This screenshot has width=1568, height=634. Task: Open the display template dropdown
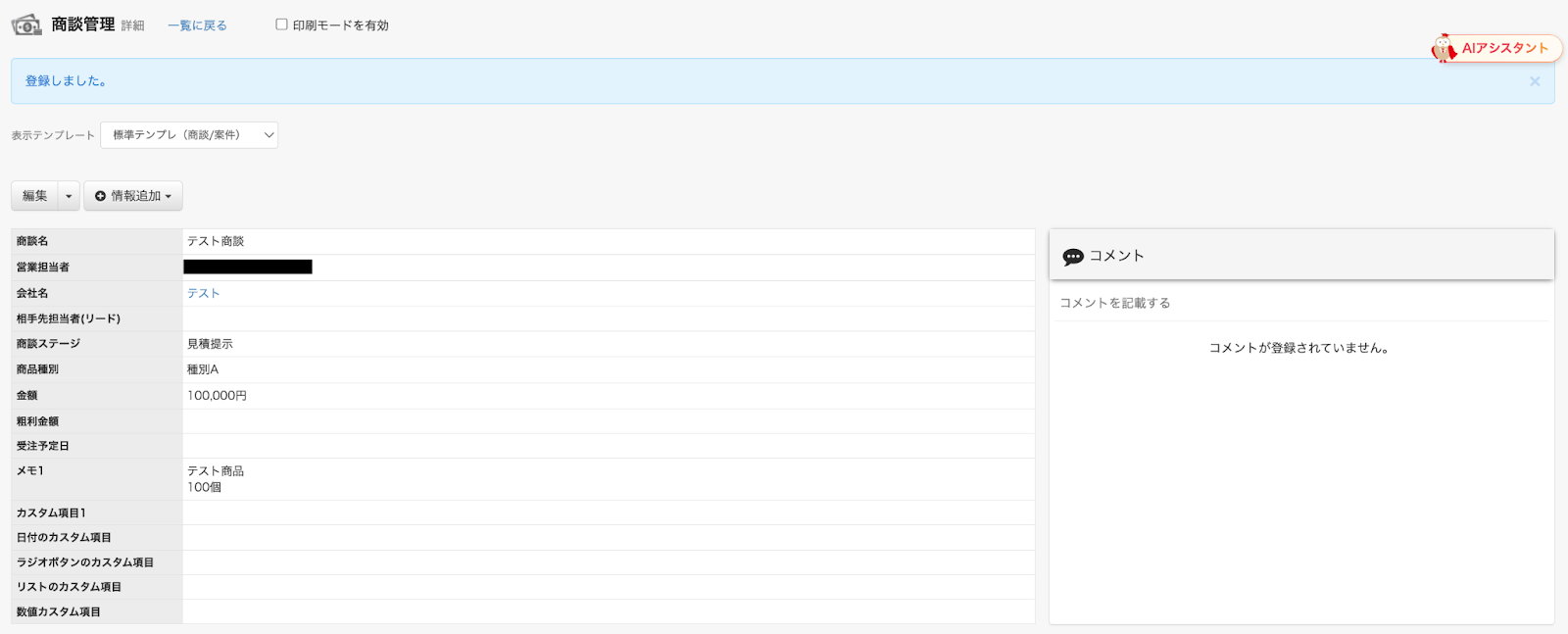tap(189, 135)
